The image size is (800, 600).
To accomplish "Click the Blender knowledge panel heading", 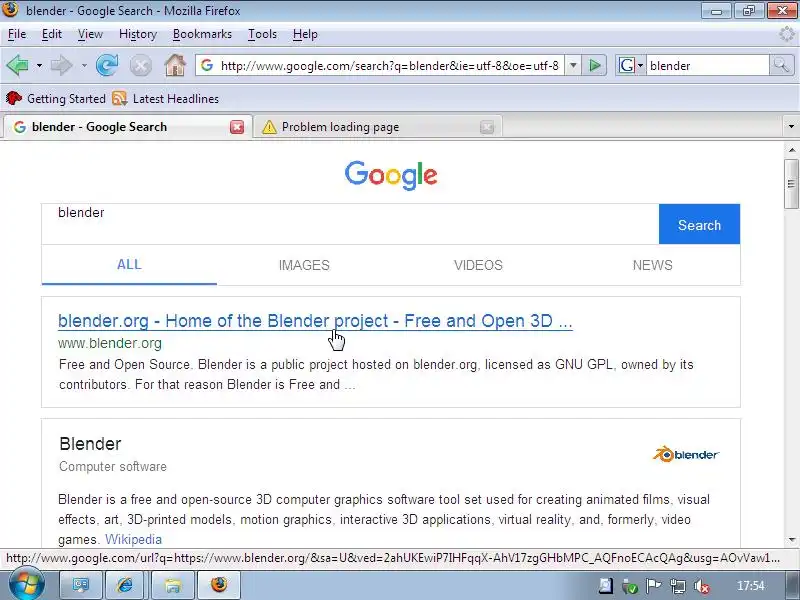I will coord(90,444).
